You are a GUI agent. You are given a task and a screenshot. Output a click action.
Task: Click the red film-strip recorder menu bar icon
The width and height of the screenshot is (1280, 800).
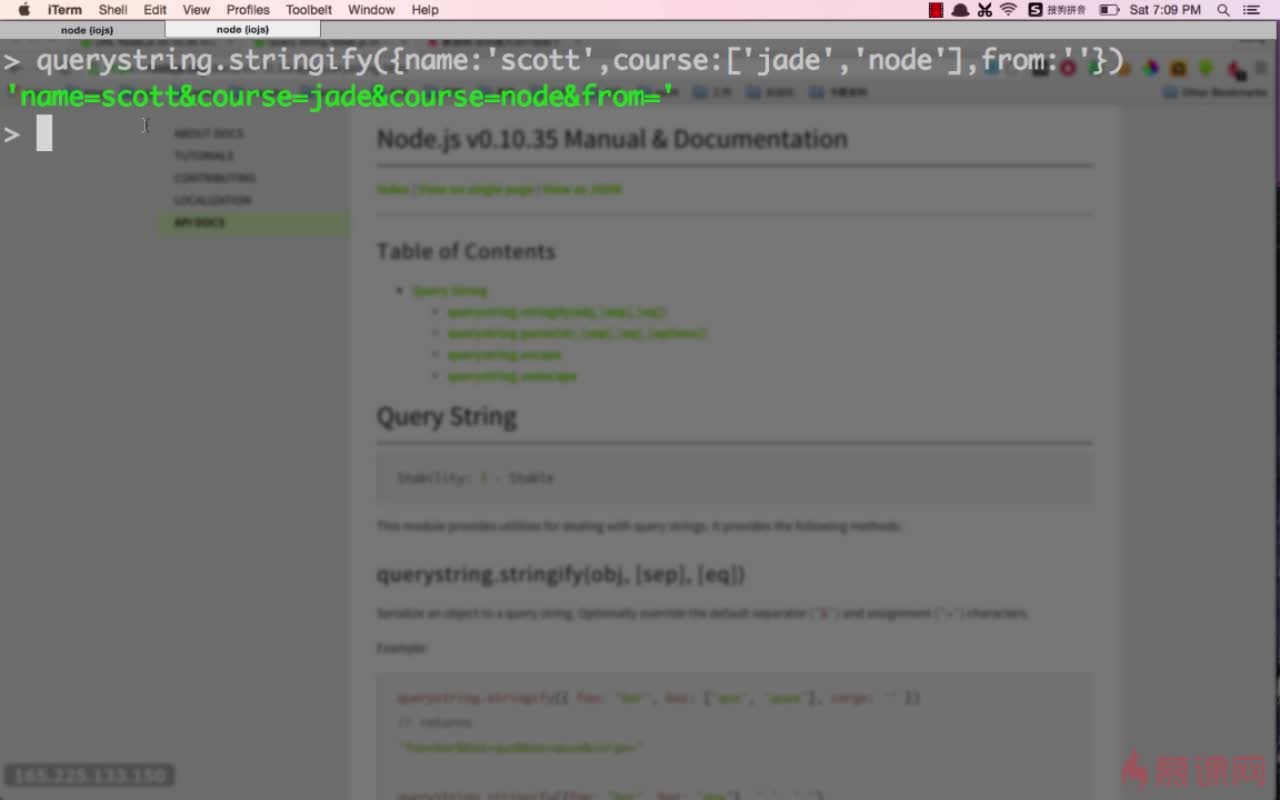(x=936, y=10)
